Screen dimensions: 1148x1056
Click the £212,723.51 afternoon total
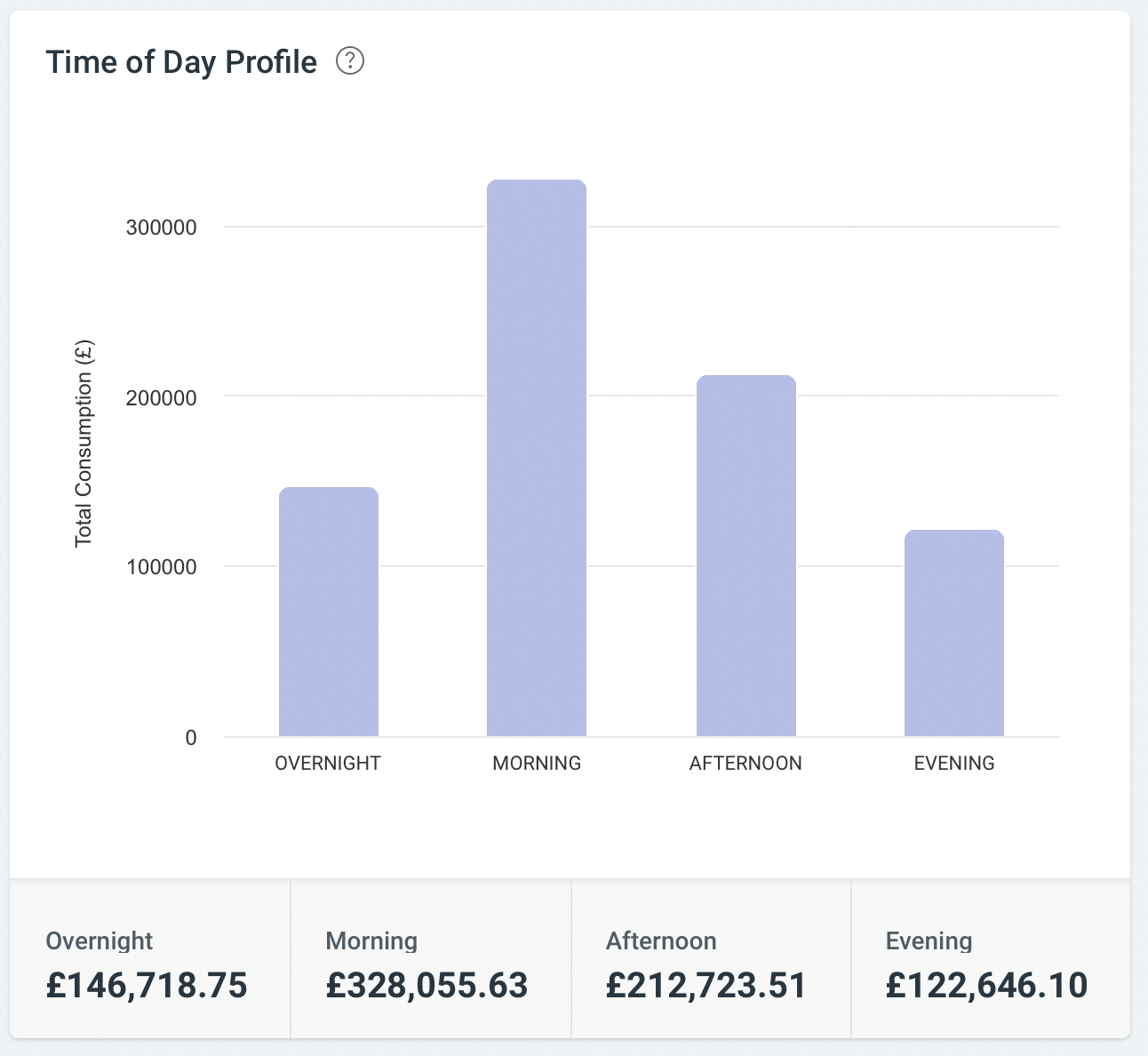point(706,986)
